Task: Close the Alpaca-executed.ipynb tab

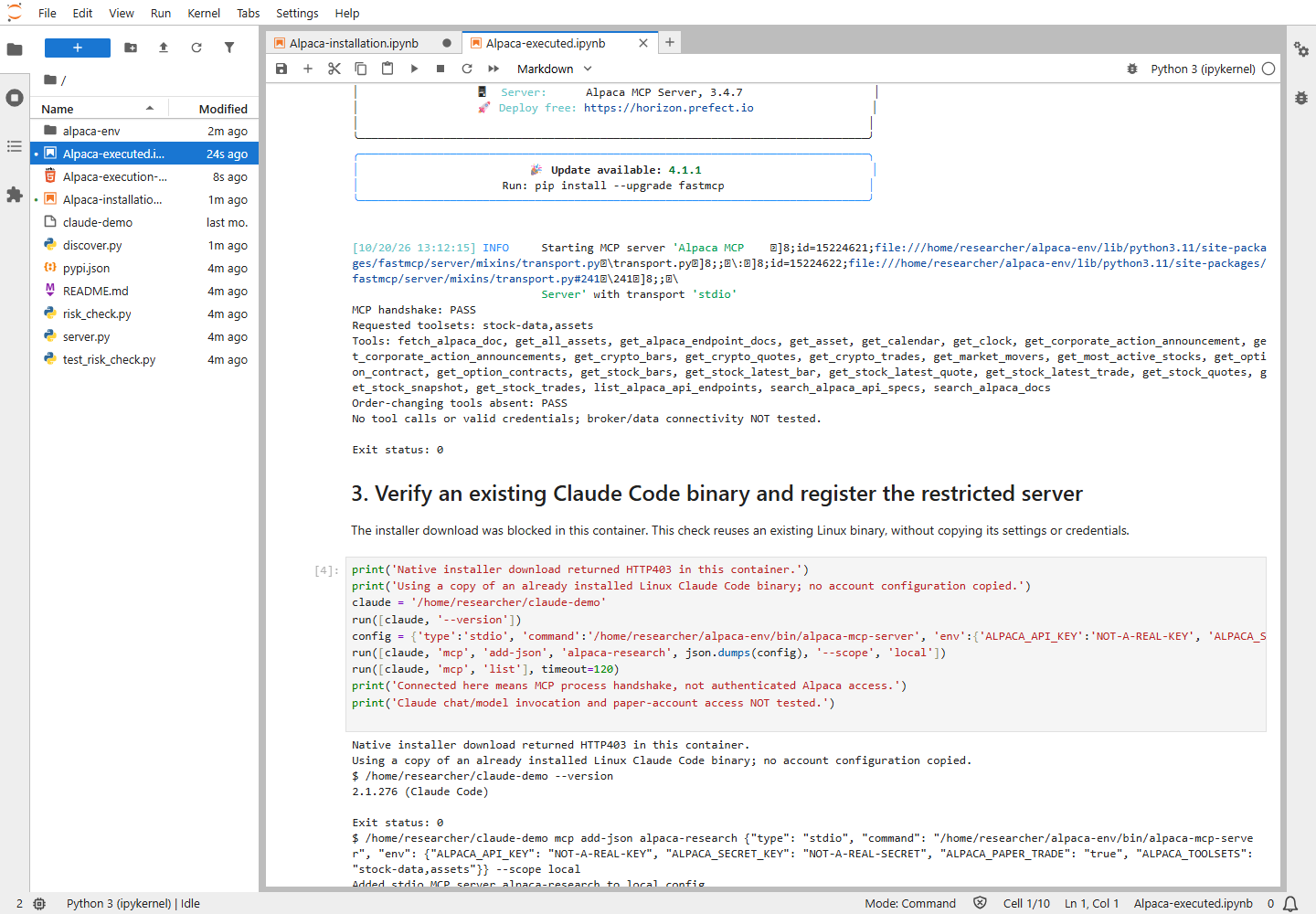Action: tap(643, 43)
